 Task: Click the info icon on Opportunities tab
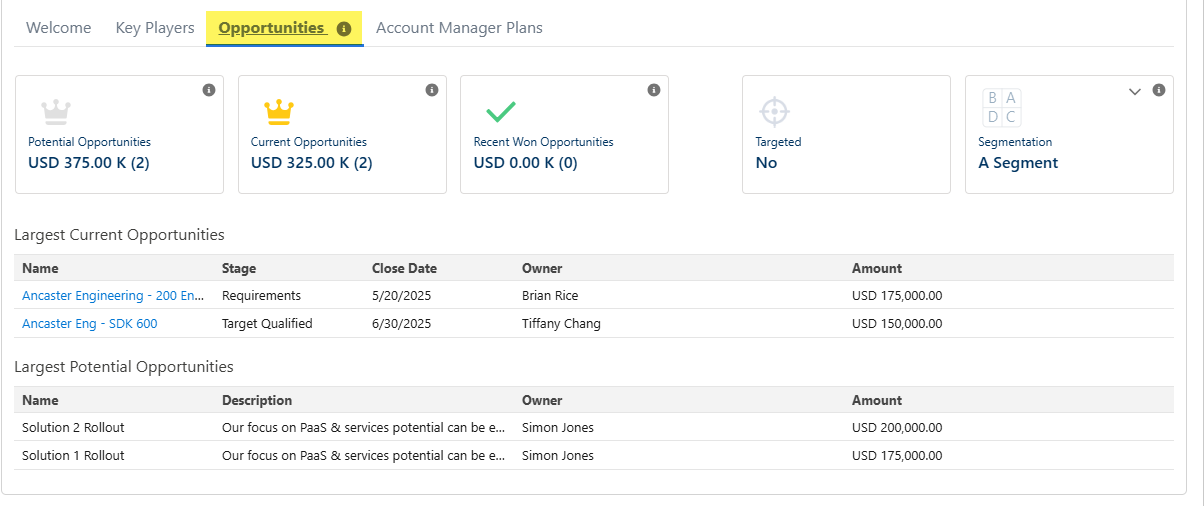point(344,29)
